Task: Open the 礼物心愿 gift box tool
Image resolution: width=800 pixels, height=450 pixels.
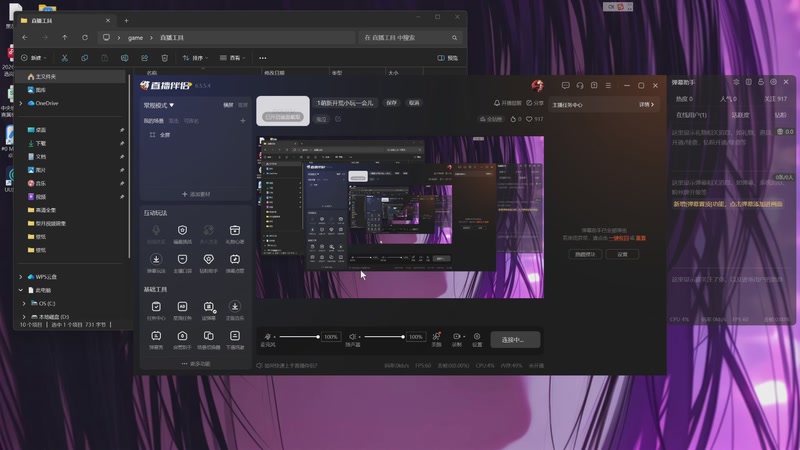Action: [235, 234]
